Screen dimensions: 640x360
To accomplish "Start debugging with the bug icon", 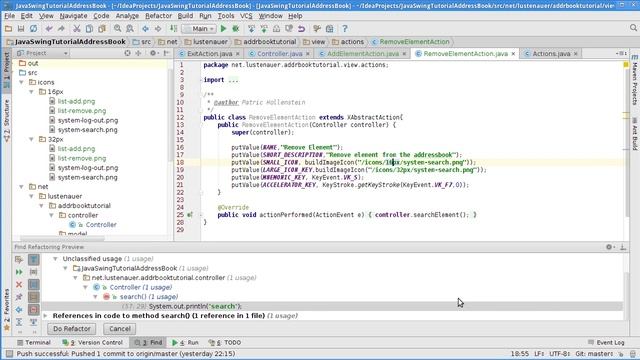I will [x=236, y=29].
